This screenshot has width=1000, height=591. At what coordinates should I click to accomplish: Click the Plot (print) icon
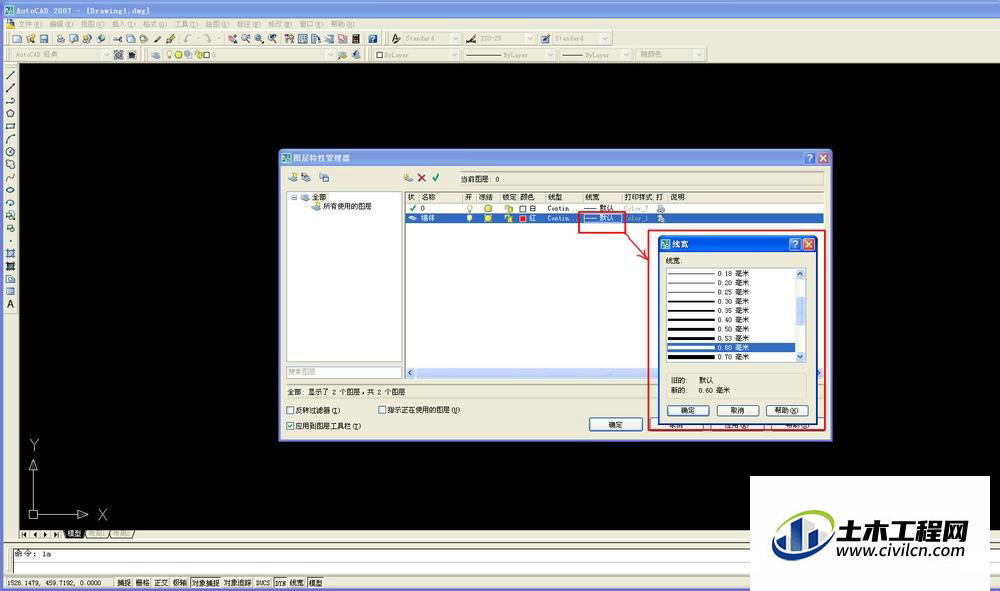(x=61, y=39)
